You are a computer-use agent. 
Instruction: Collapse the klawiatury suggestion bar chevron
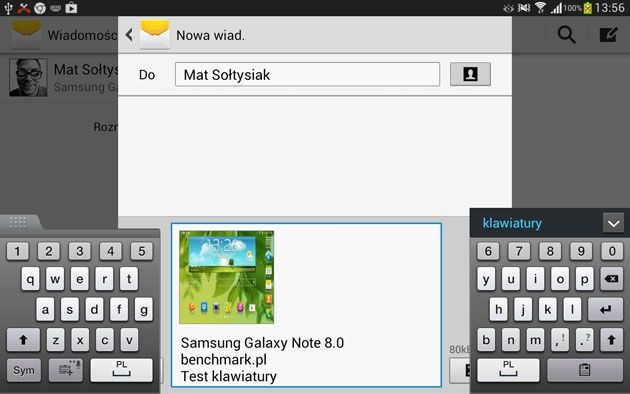coord(613,223)
